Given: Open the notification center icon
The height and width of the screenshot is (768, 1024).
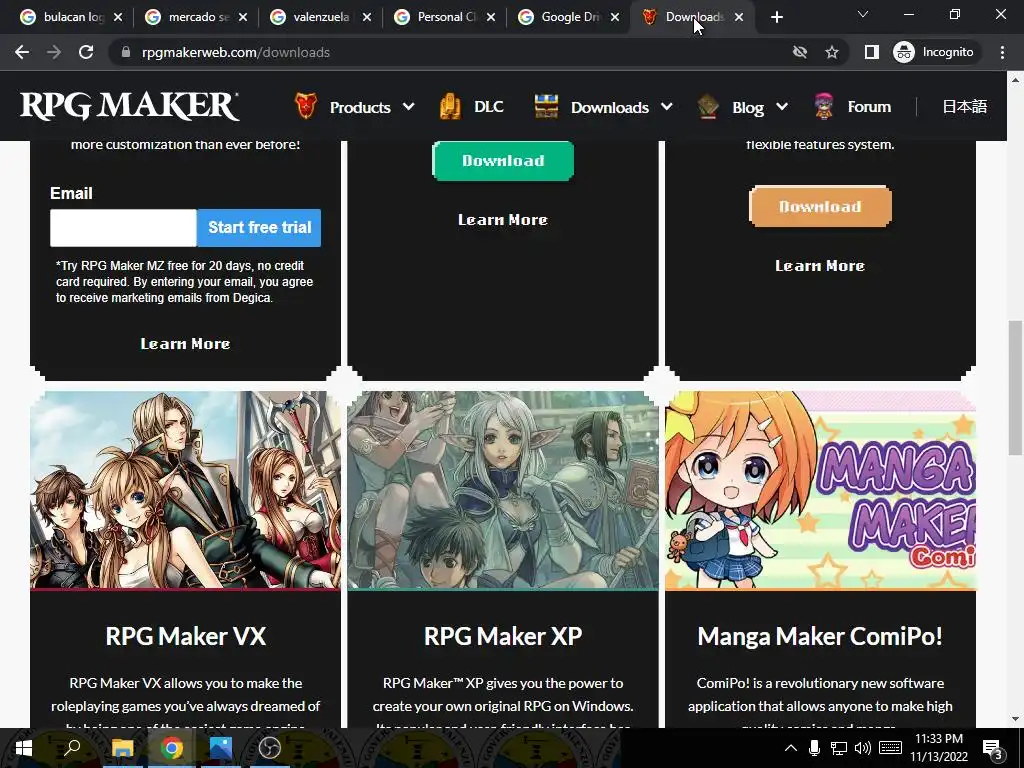Looking at the screenshot, I should 992,748.
